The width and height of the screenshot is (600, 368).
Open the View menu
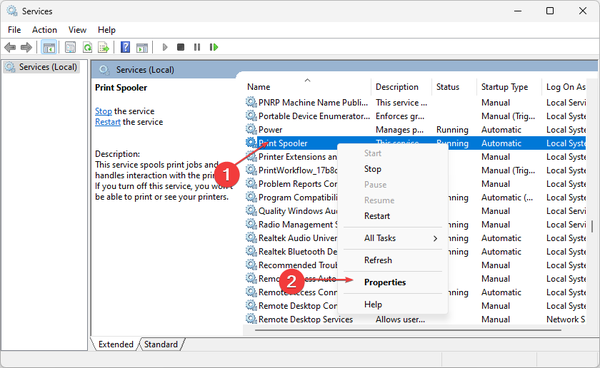[x=77, y=30]
